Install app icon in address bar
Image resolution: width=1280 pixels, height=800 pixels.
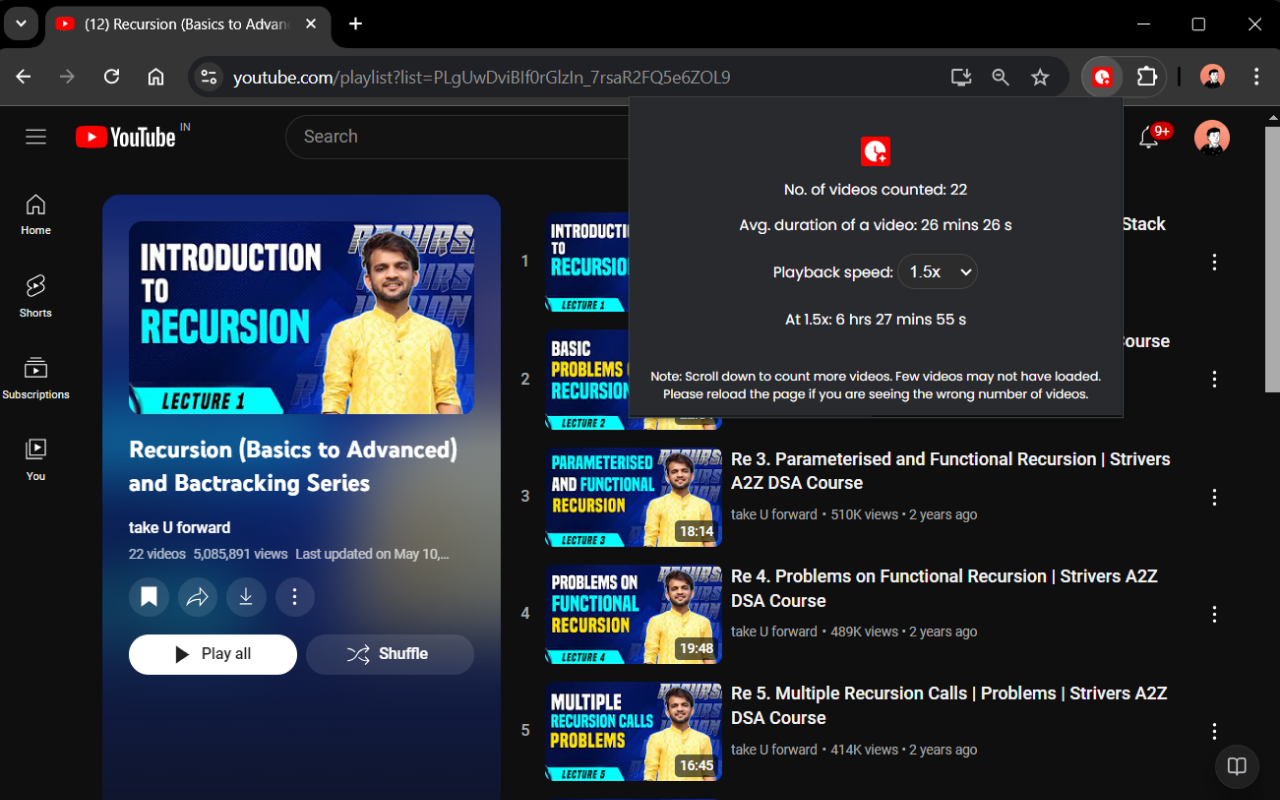(961, 77)
